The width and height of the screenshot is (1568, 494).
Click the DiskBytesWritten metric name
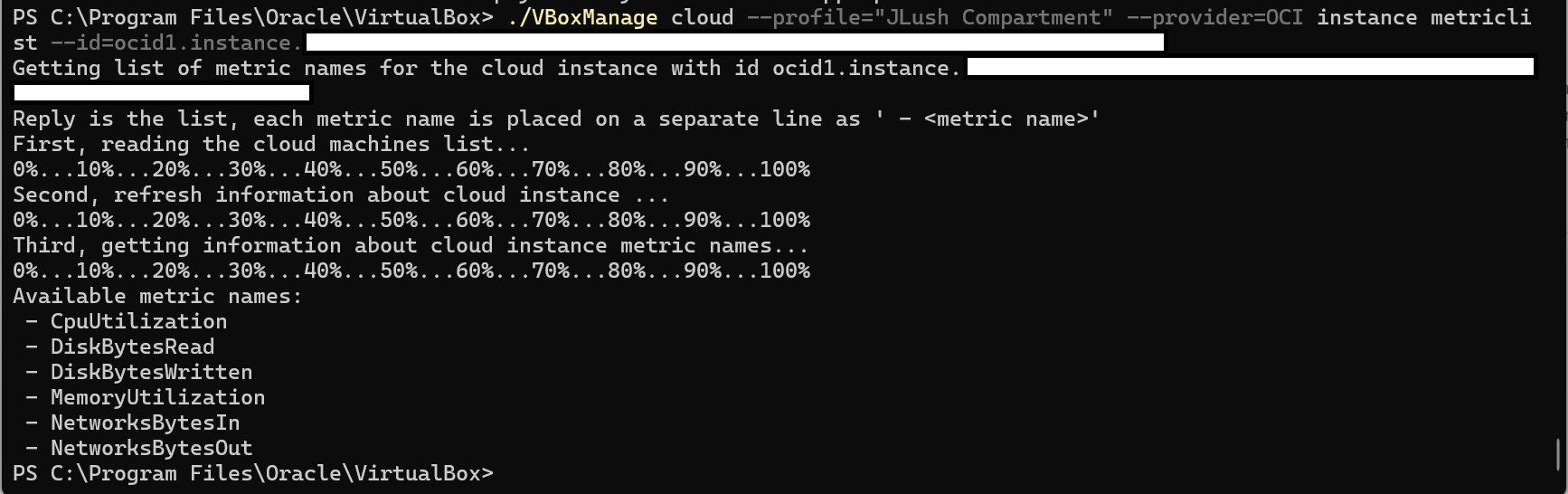click(151, 372)
